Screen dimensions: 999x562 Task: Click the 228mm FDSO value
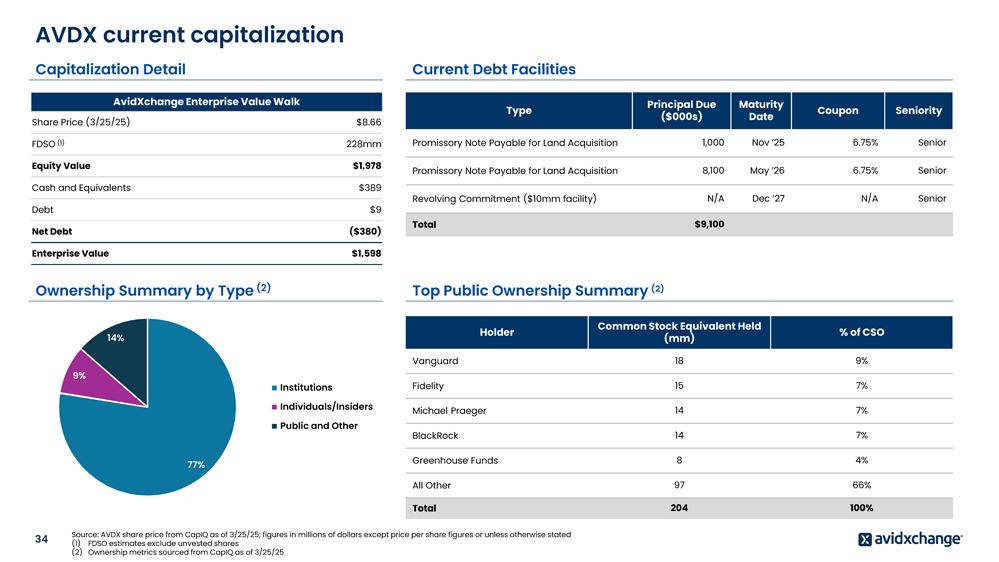364,144
